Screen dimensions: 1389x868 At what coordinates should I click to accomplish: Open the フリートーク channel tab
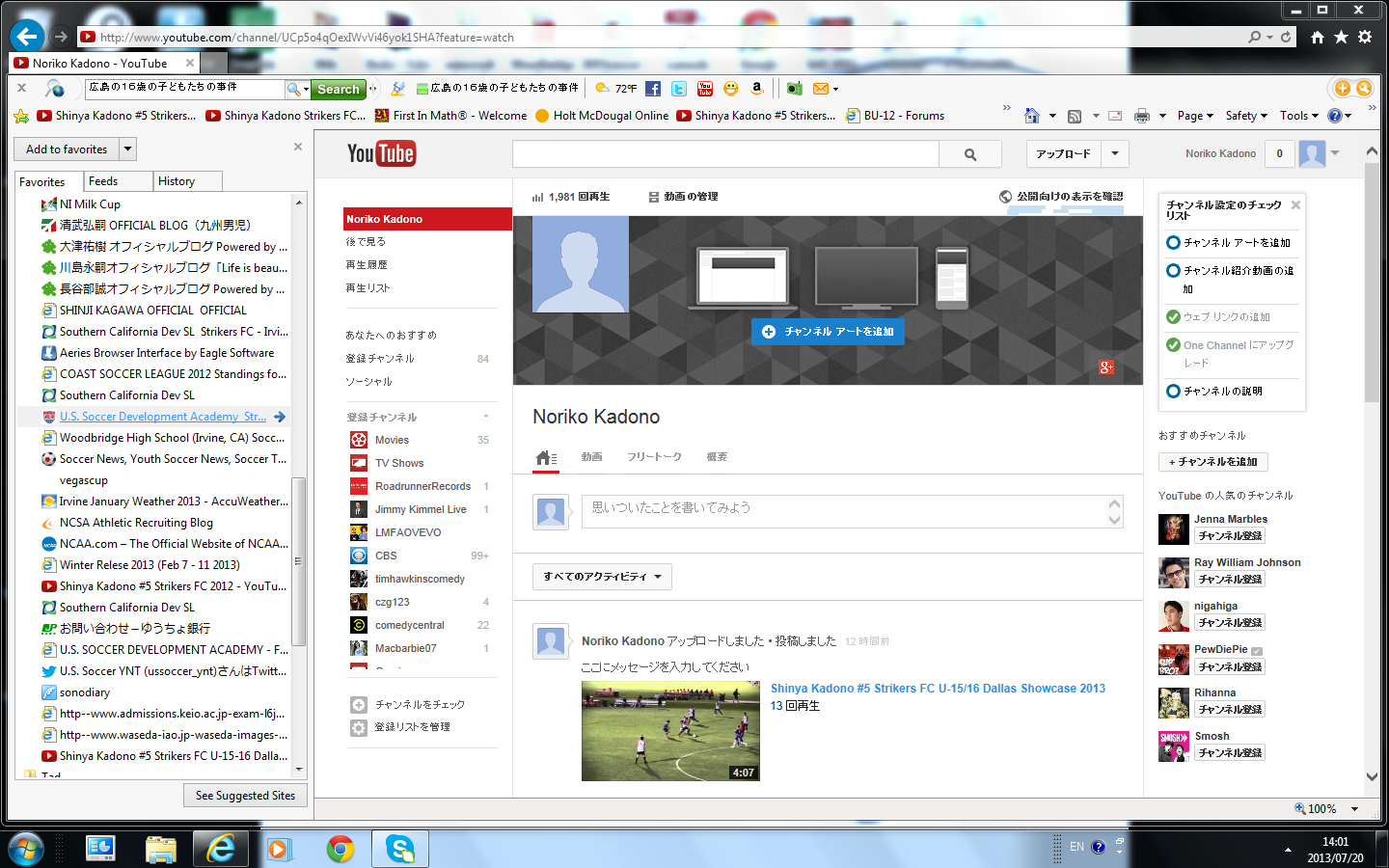click(654, 457)
